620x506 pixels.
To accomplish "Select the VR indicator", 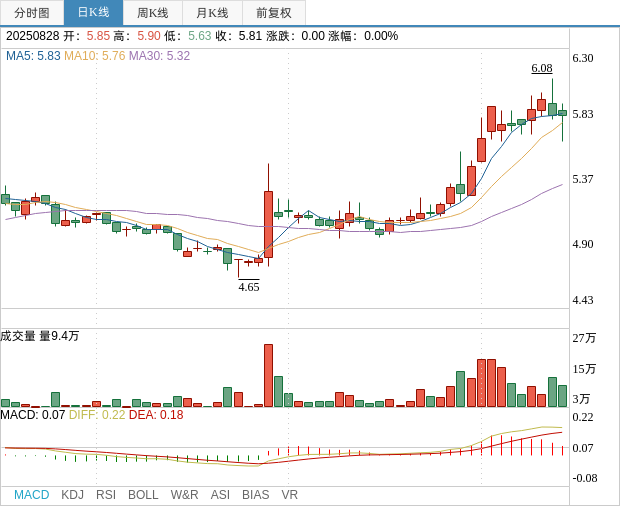I will 289,495.
